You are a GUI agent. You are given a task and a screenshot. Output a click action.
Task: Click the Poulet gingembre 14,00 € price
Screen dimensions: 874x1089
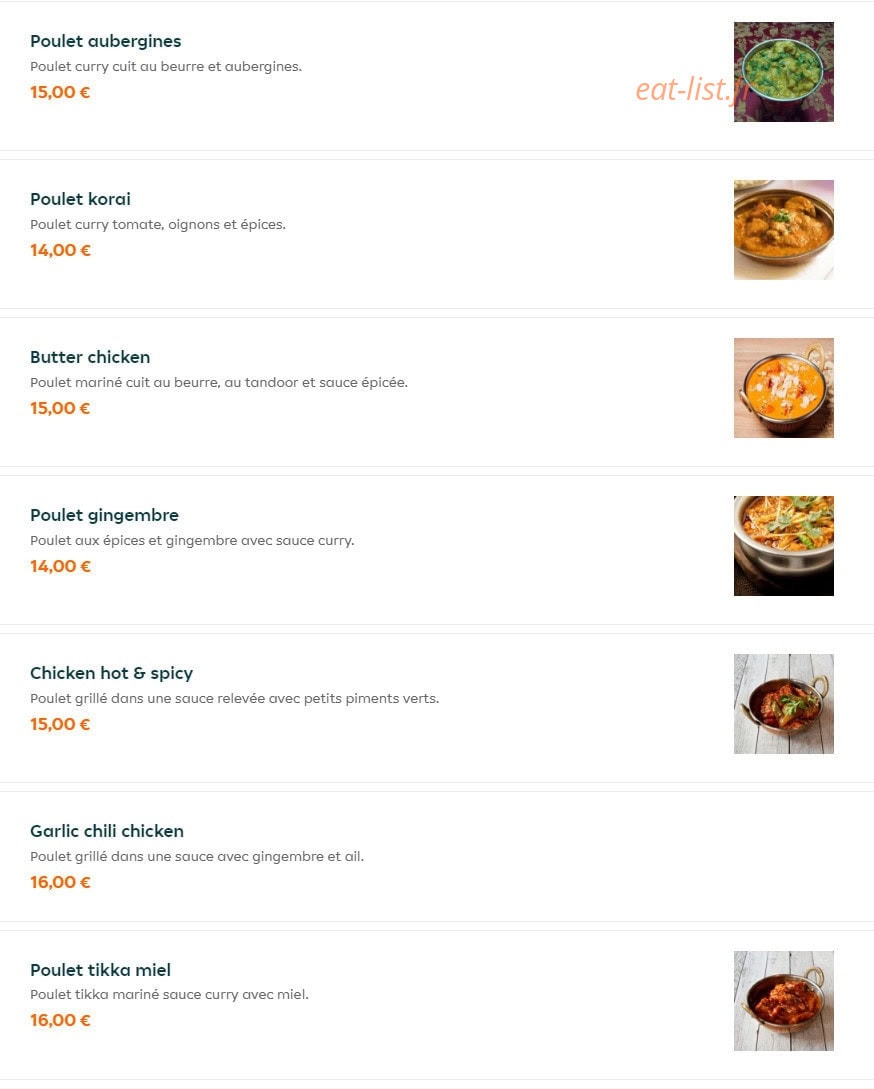60,566
